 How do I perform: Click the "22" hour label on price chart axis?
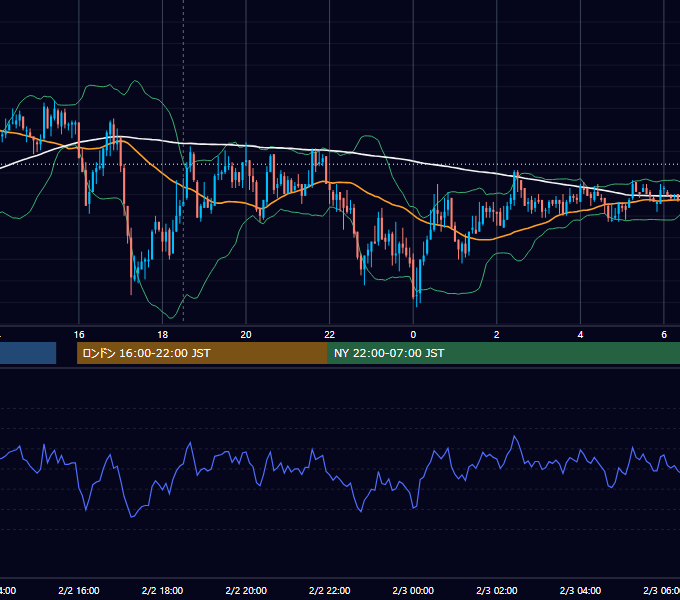330,335
